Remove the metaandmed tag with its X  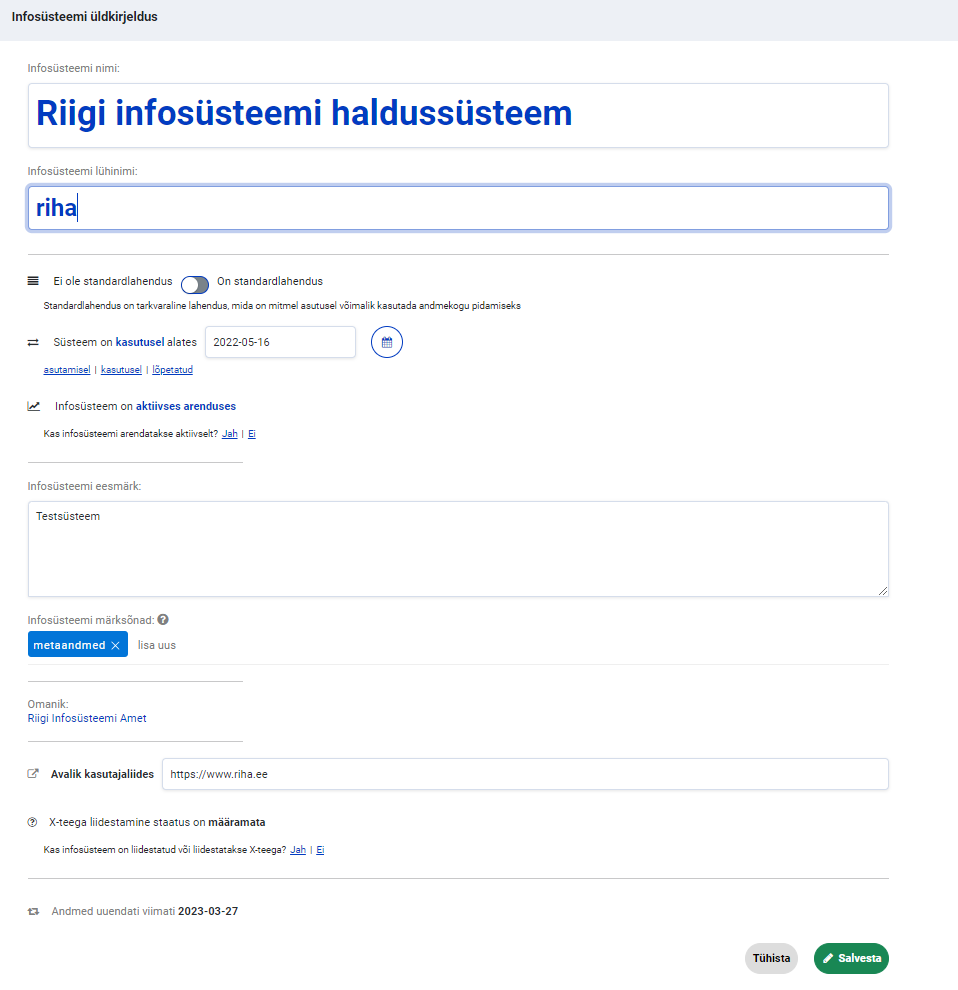click(x=116, y=646)
